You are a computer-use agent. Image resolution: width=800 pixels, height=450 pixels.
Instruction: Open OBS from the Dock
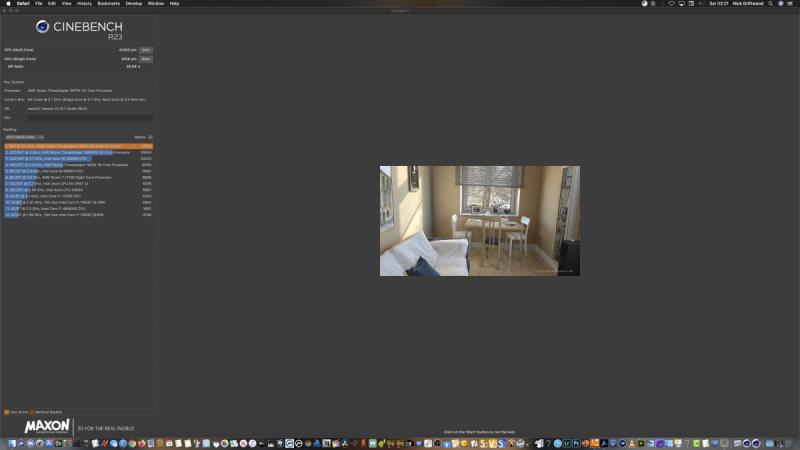click(437, 443)
